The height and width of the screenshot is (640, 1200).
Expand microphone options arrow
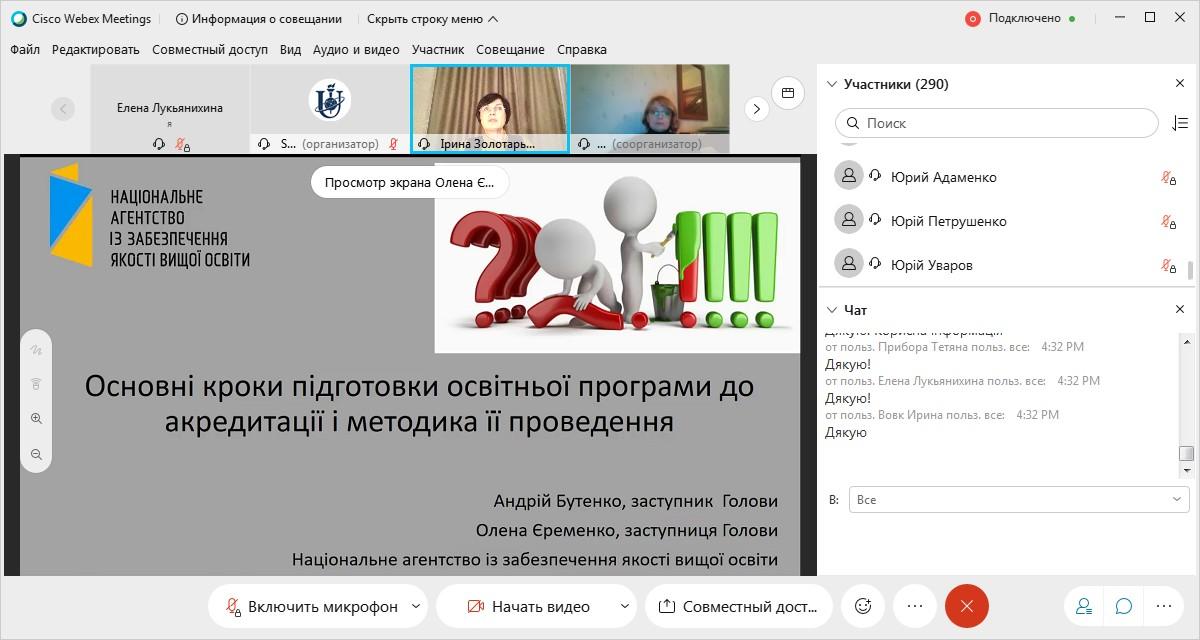[417, 606]
